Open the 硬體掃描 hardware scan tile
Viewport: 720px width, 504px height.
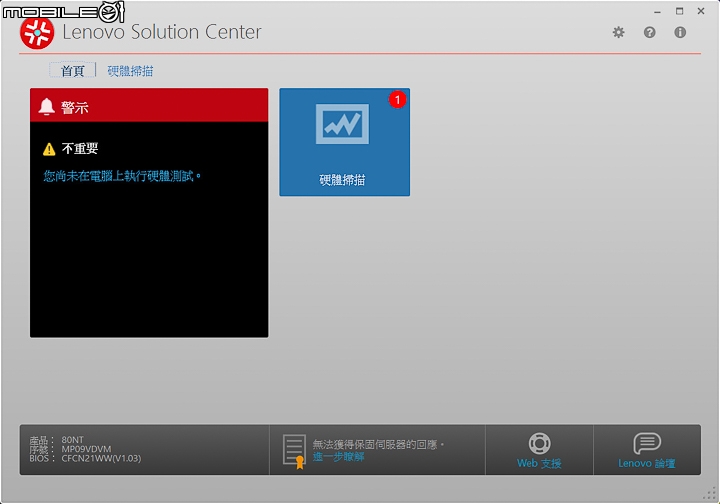click(344, 142)
